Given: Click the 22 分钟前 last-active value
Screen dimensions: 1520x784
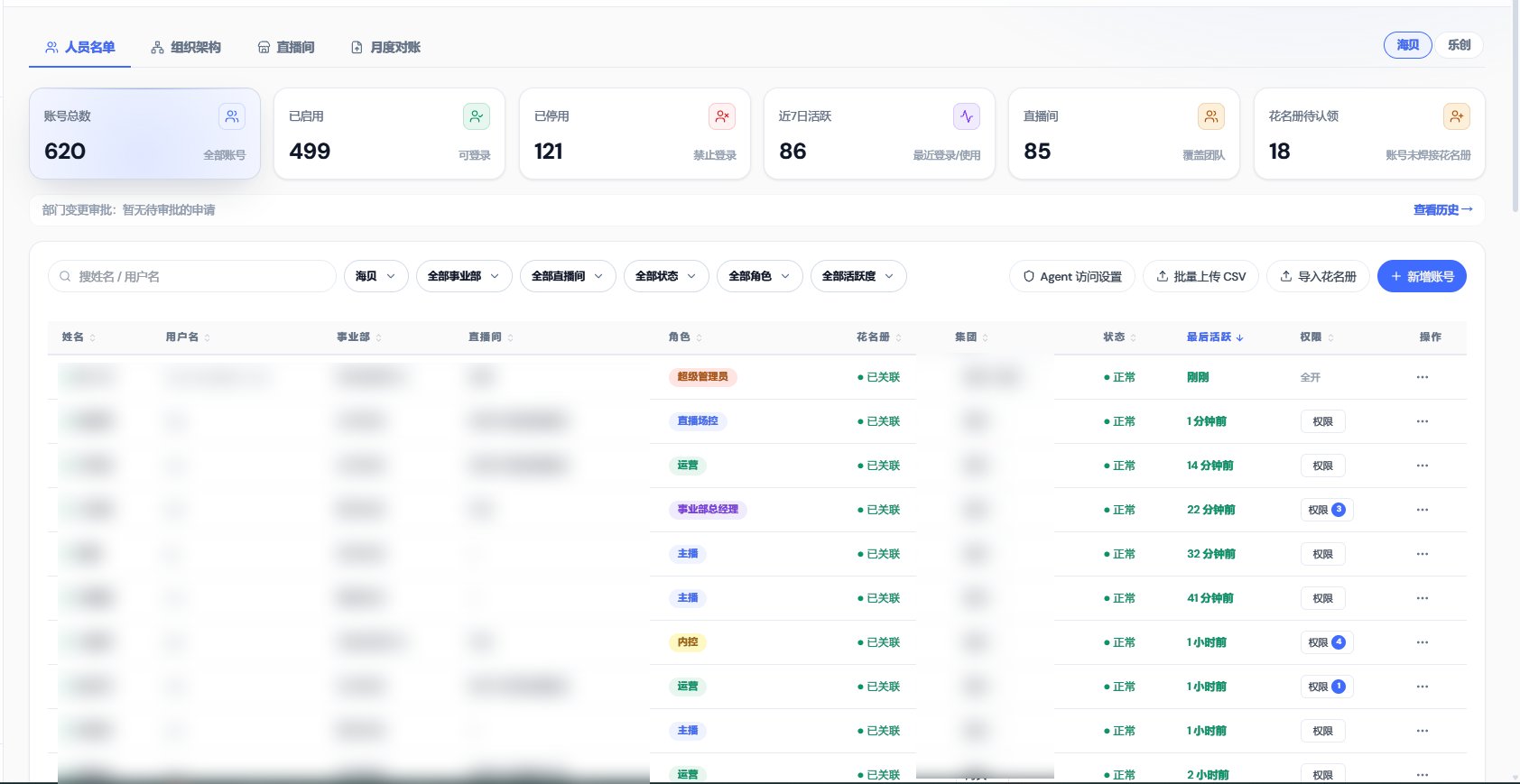Looking at the screenshot, I should pos(1211,510).
